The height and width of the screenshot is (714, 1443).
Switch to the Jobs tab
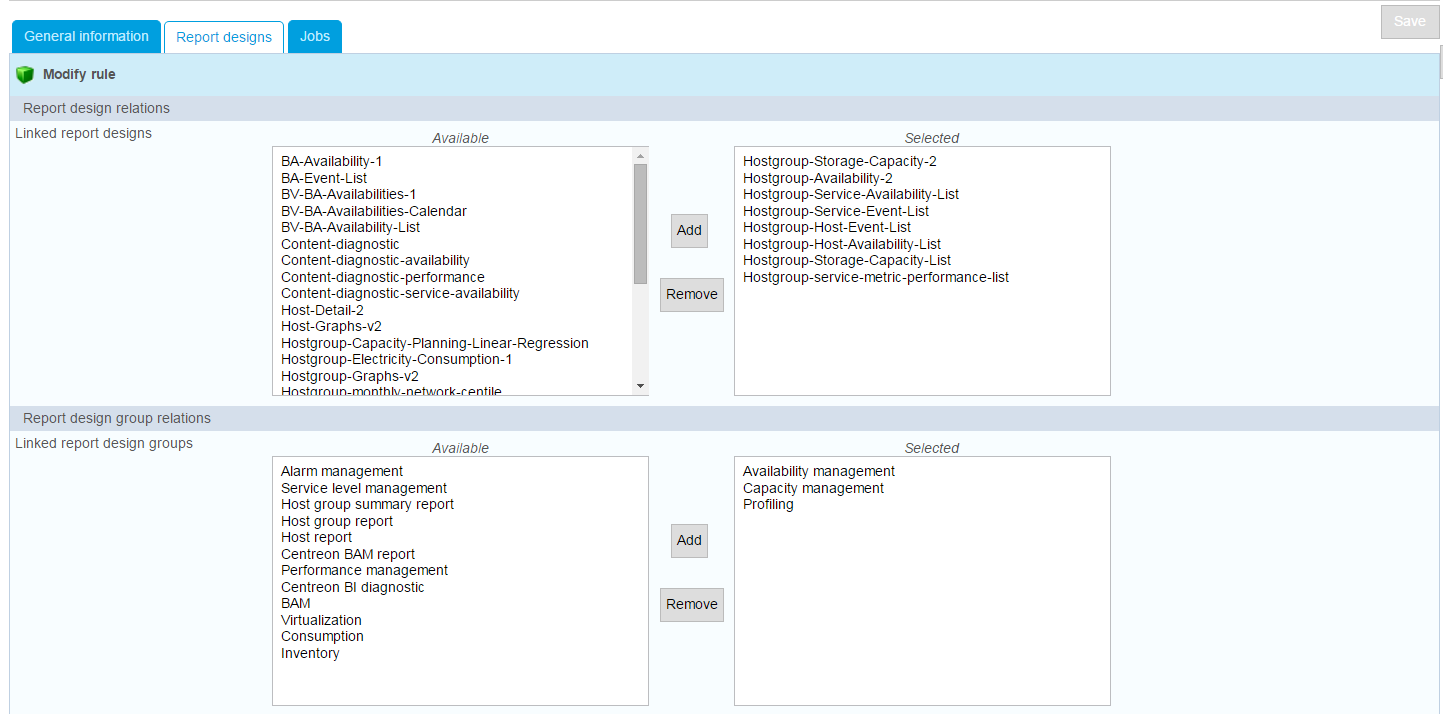315,37
